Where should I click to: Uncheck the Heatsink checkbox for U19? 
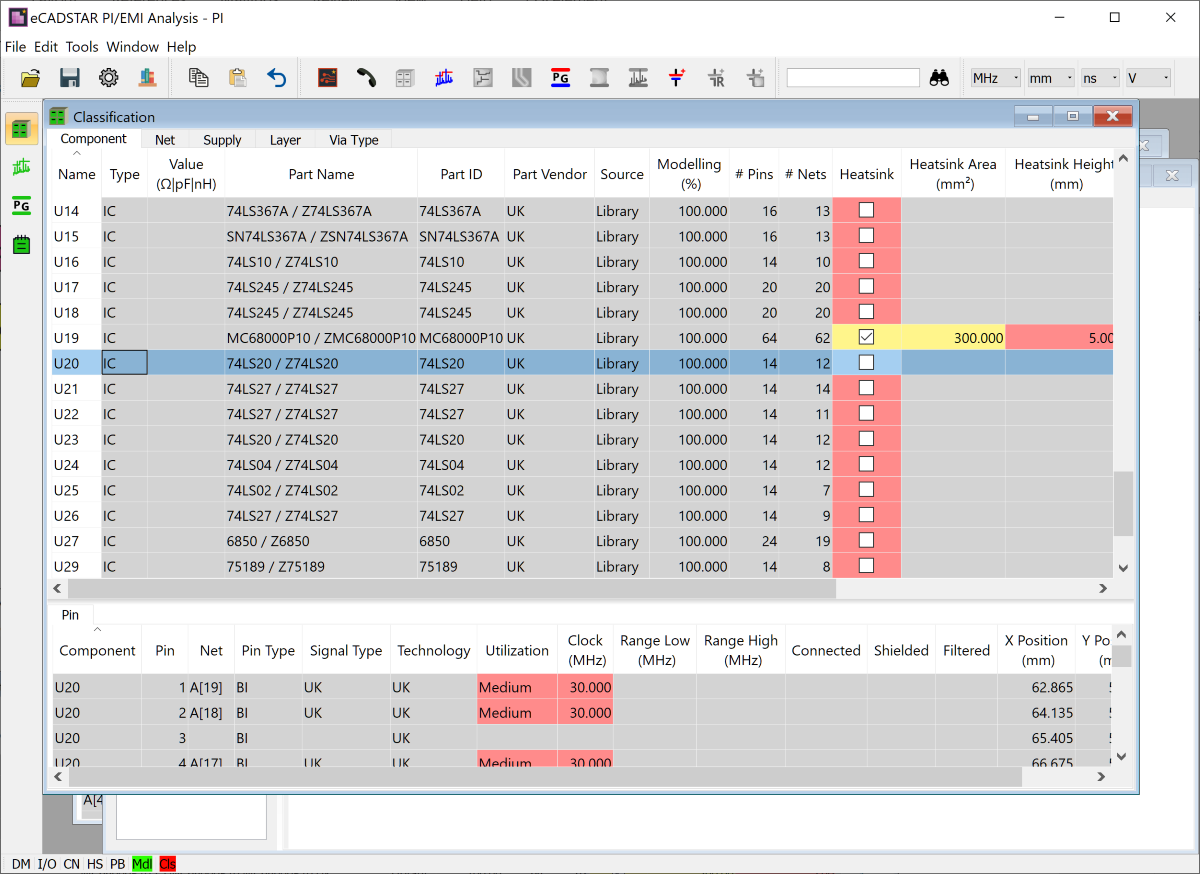coord(867,338)
